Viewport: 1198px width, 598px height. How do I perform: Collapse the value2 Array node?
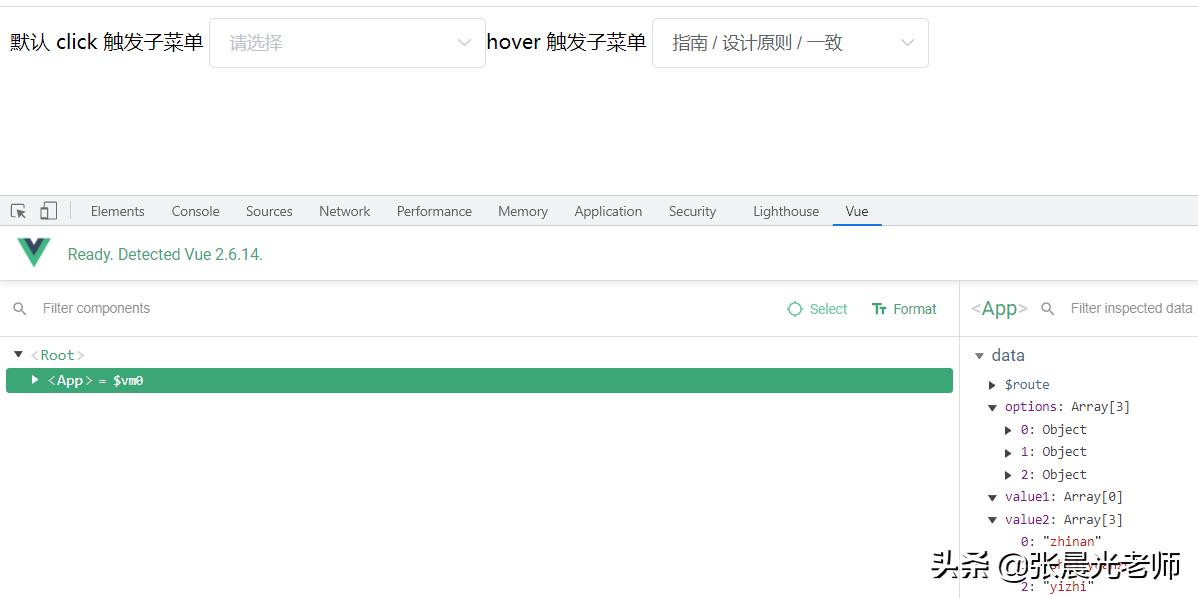[992, 519]
